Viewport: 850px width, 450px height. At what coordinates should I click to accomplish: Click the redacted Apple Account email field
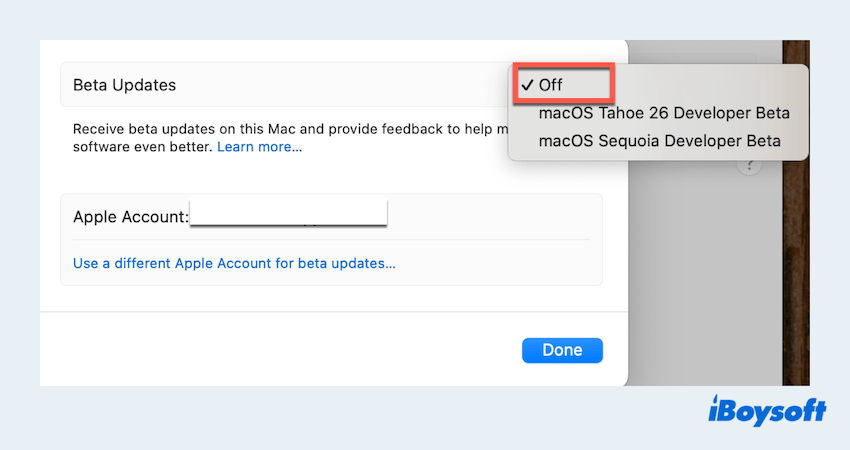click(288, 215)
